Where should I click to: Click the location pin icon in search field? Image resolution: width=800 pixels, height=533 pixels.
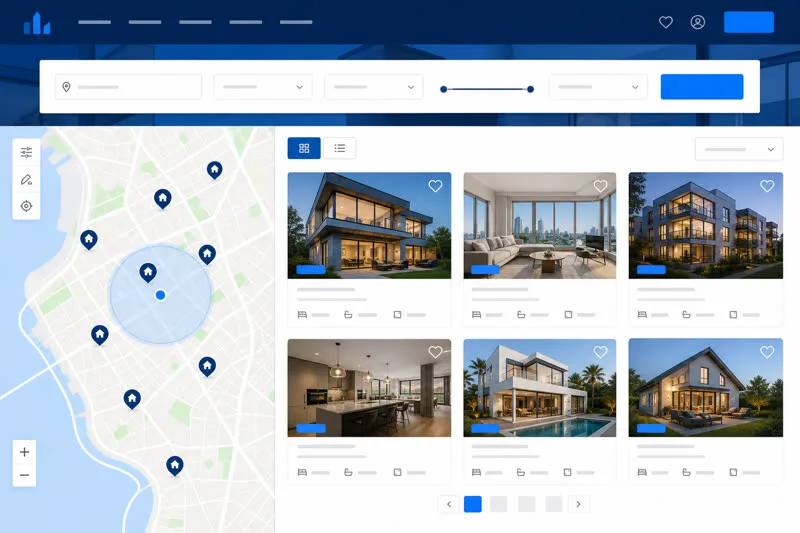point(66,87)
